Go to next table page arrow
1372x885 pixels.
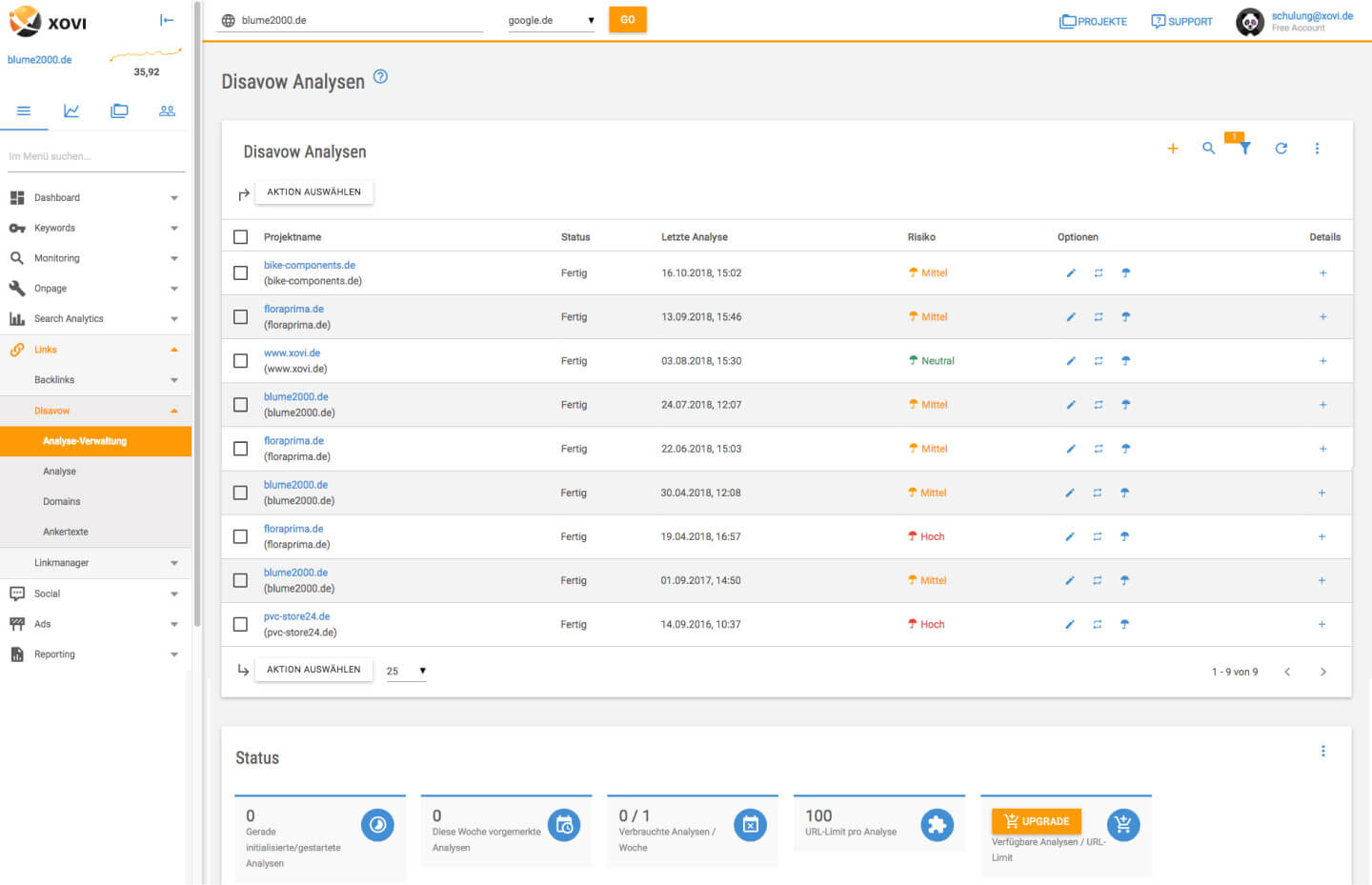(1322, 673)
